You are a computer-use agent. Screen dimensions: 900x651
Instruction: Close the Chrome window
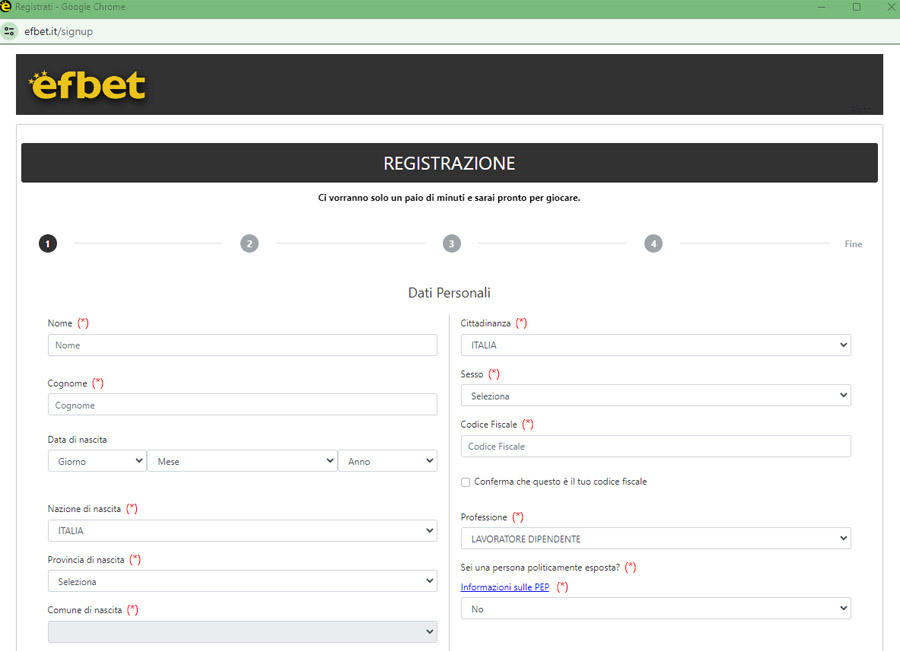tap(891, 7)
